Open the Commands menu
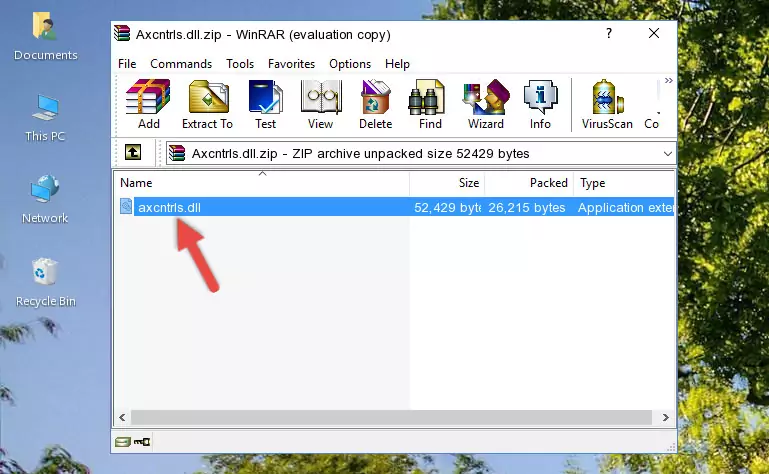 (181, 64)
